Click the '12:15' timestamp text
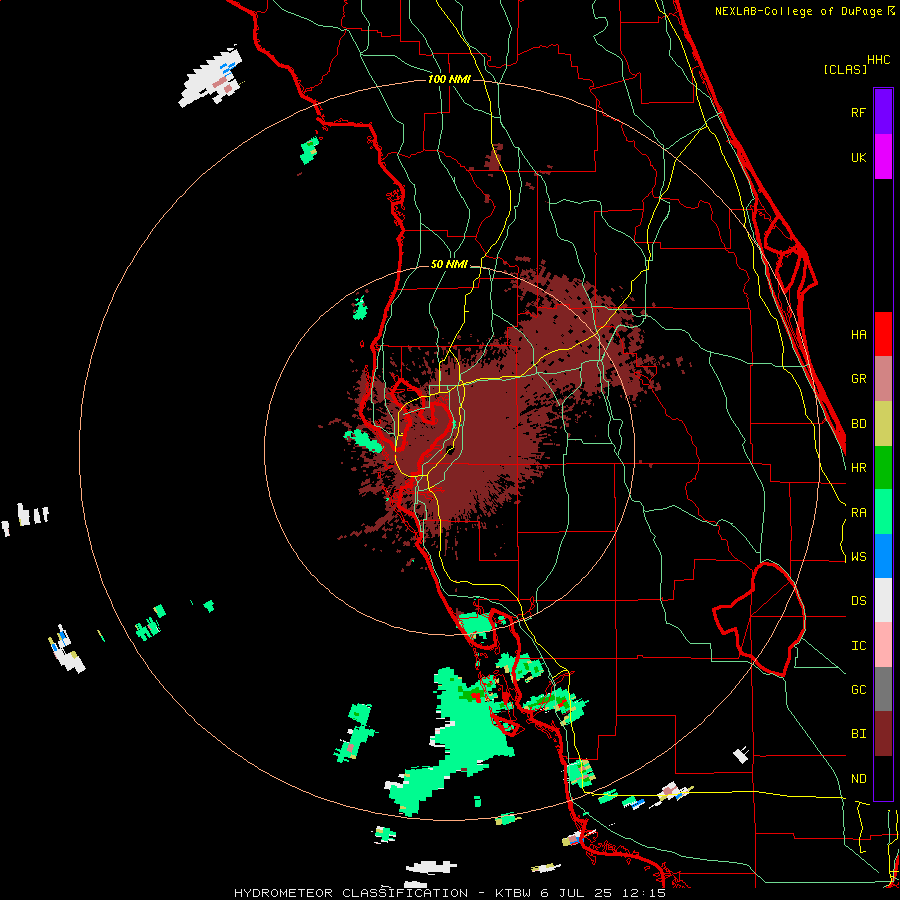 coord(646,893)
